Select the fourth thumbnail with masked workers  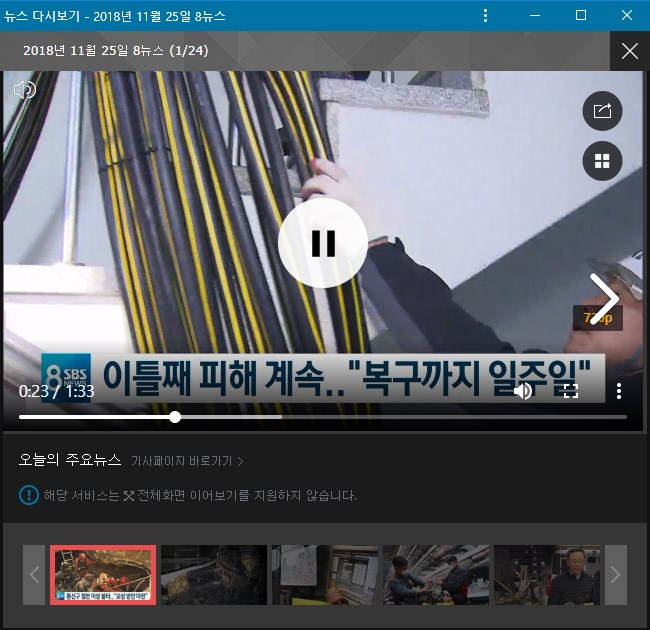[x=436, y=575]
